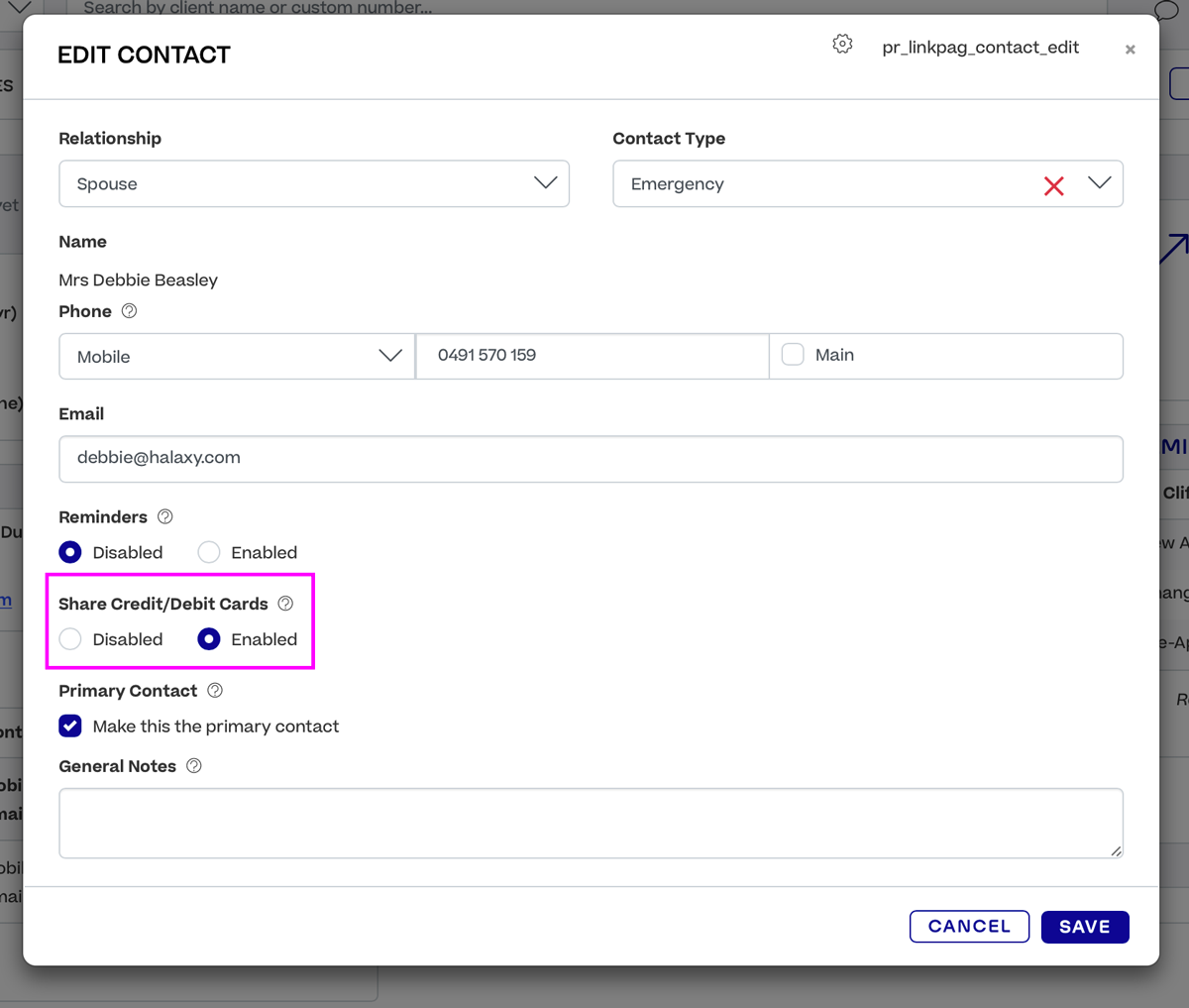The height and width of the screenshot is (1008, 1189).
Task: Click the Email field with debbie@halaxy.com
Action: pos(591,459)
